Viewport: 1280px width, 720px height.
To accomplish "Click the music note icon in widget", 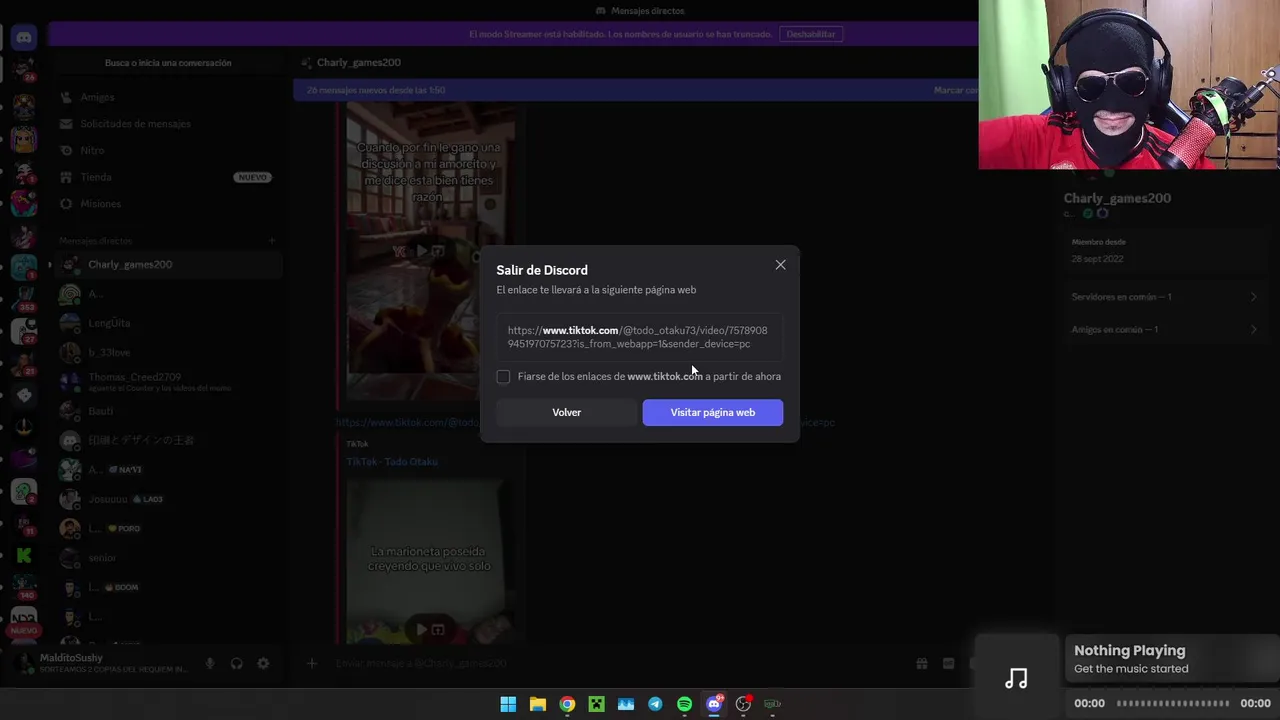I will point(1016,678).
